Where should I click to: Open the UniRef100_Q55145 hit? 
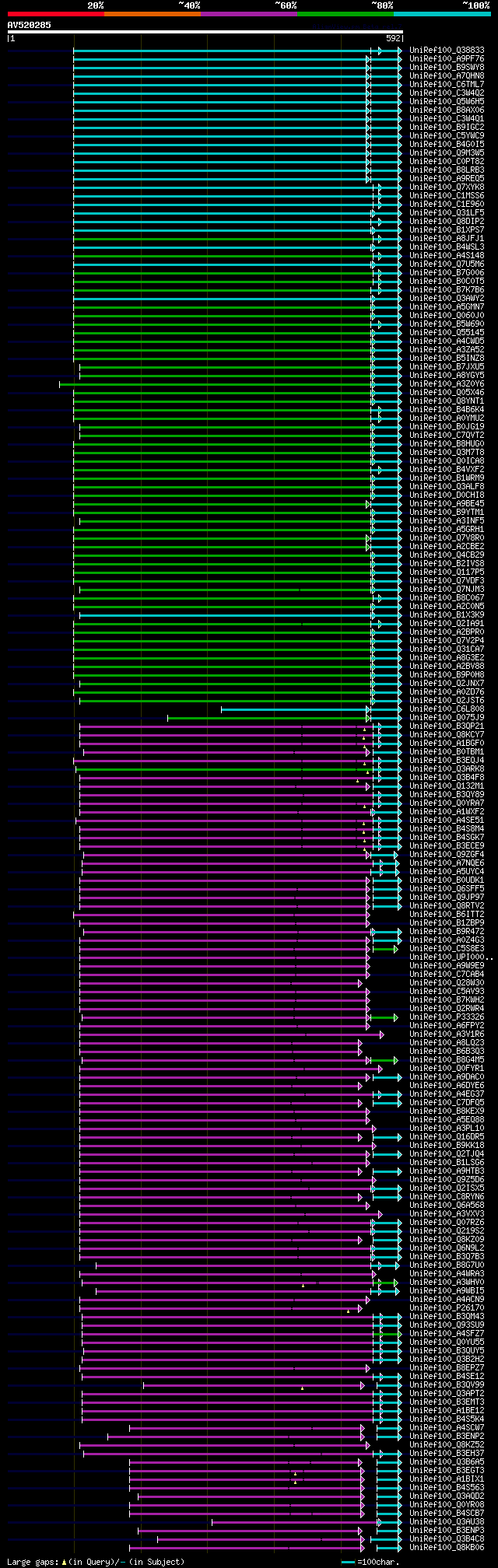[x=447, y=333]
